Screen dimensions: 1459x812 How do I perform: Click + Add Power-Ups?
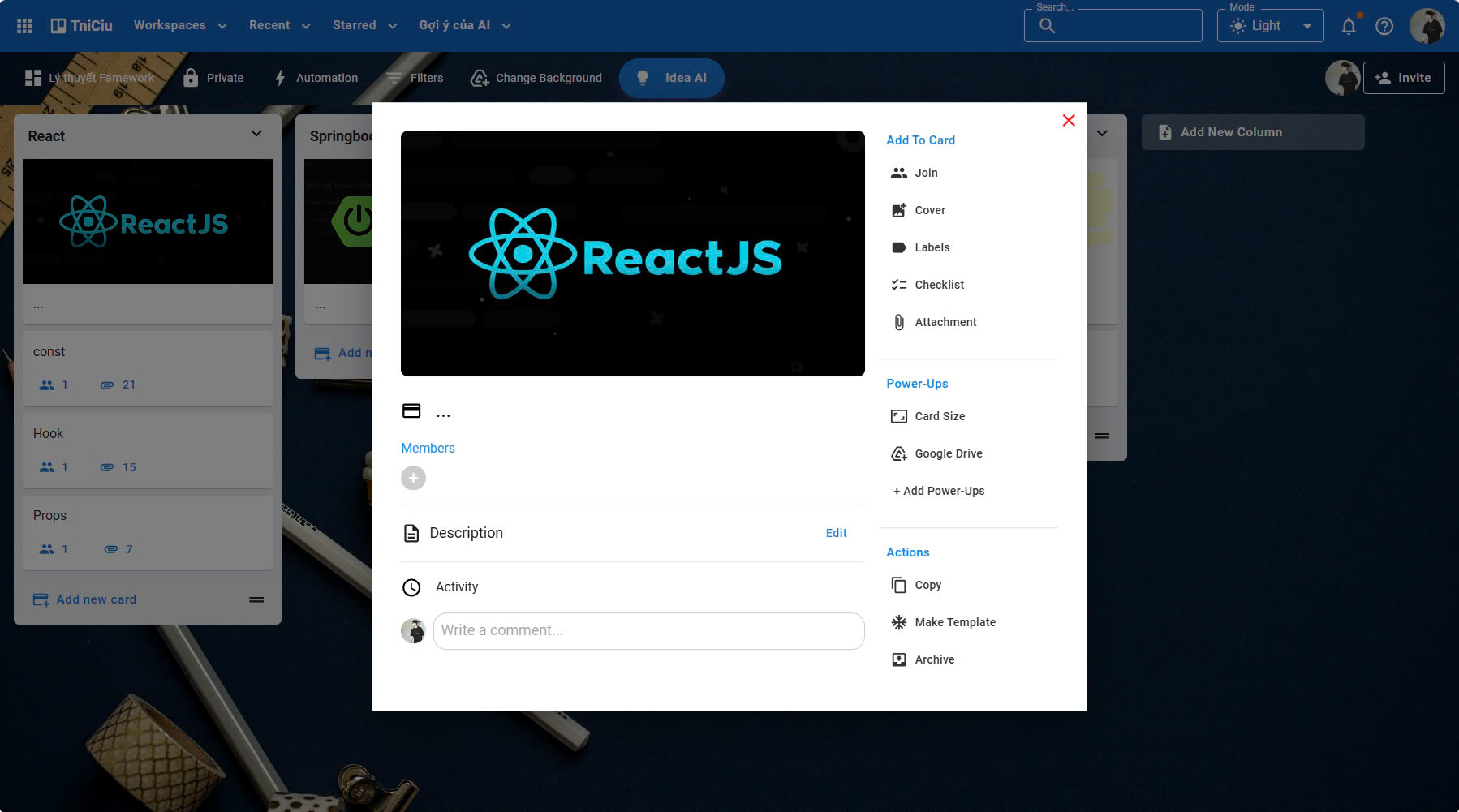point(939,491)
